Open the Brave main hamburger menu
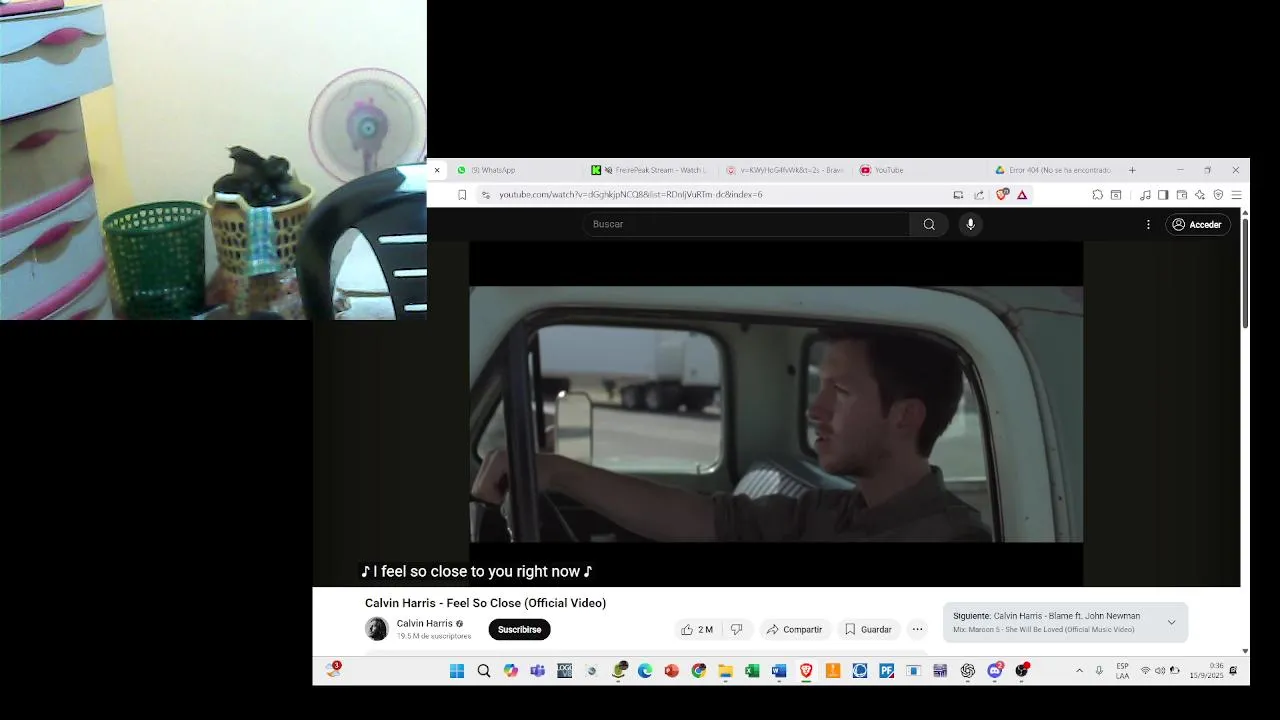 click(x=1236, y=195)
